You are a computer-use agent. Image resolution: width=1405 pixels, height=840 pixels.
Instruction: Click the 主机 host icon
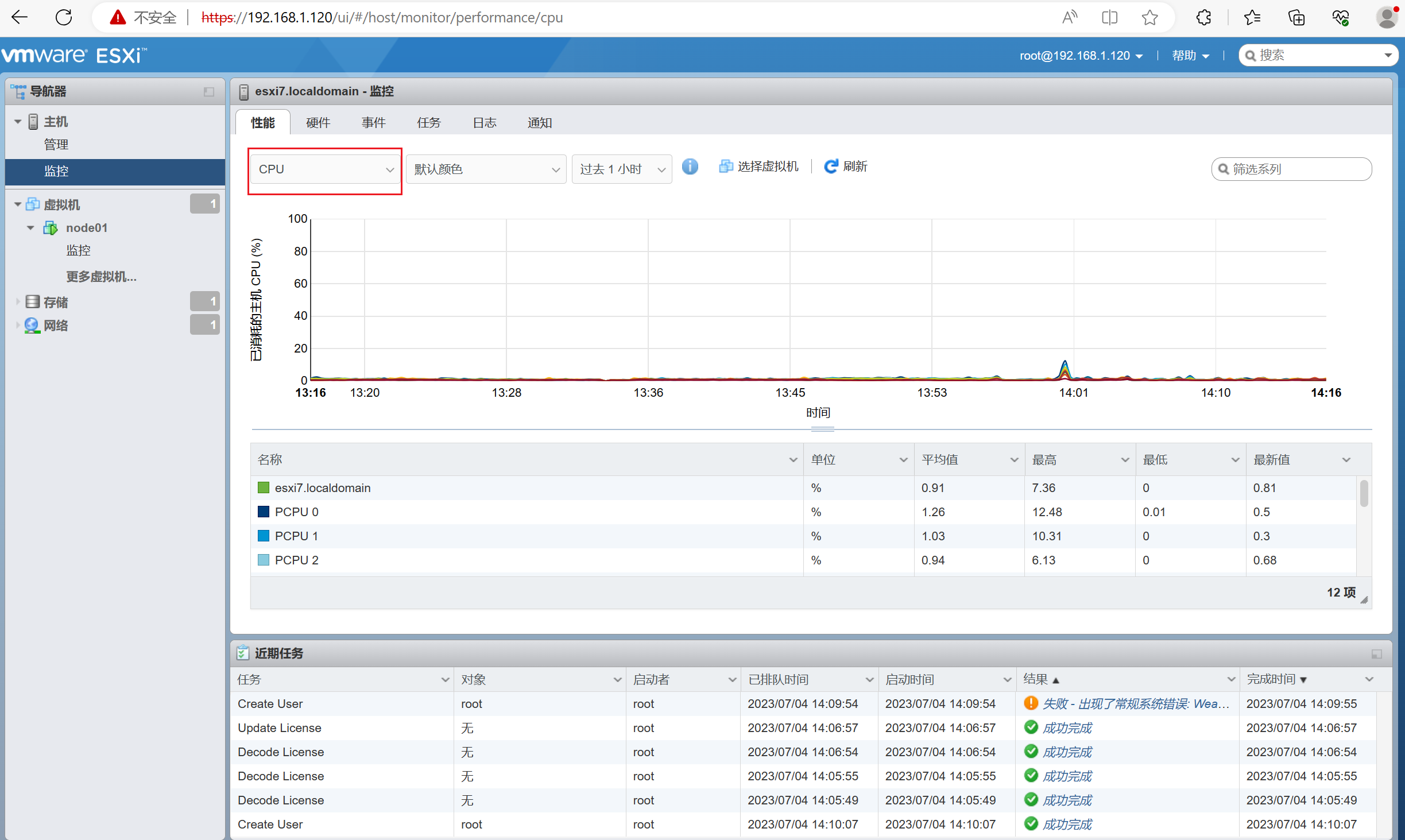click(33, 122)
